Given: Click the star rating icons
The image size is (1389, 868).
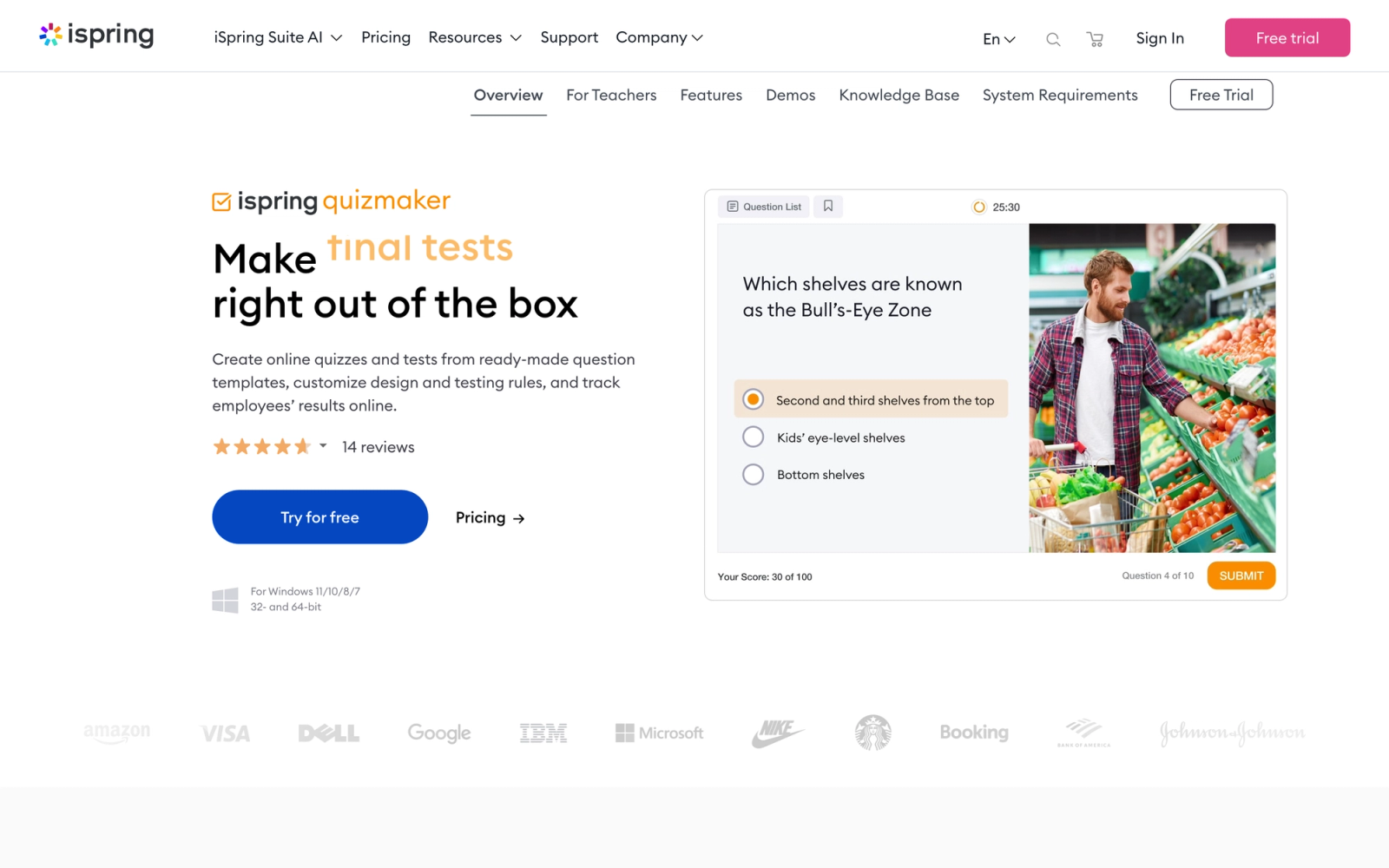Looking at the screenshot, I should [261, 447].
